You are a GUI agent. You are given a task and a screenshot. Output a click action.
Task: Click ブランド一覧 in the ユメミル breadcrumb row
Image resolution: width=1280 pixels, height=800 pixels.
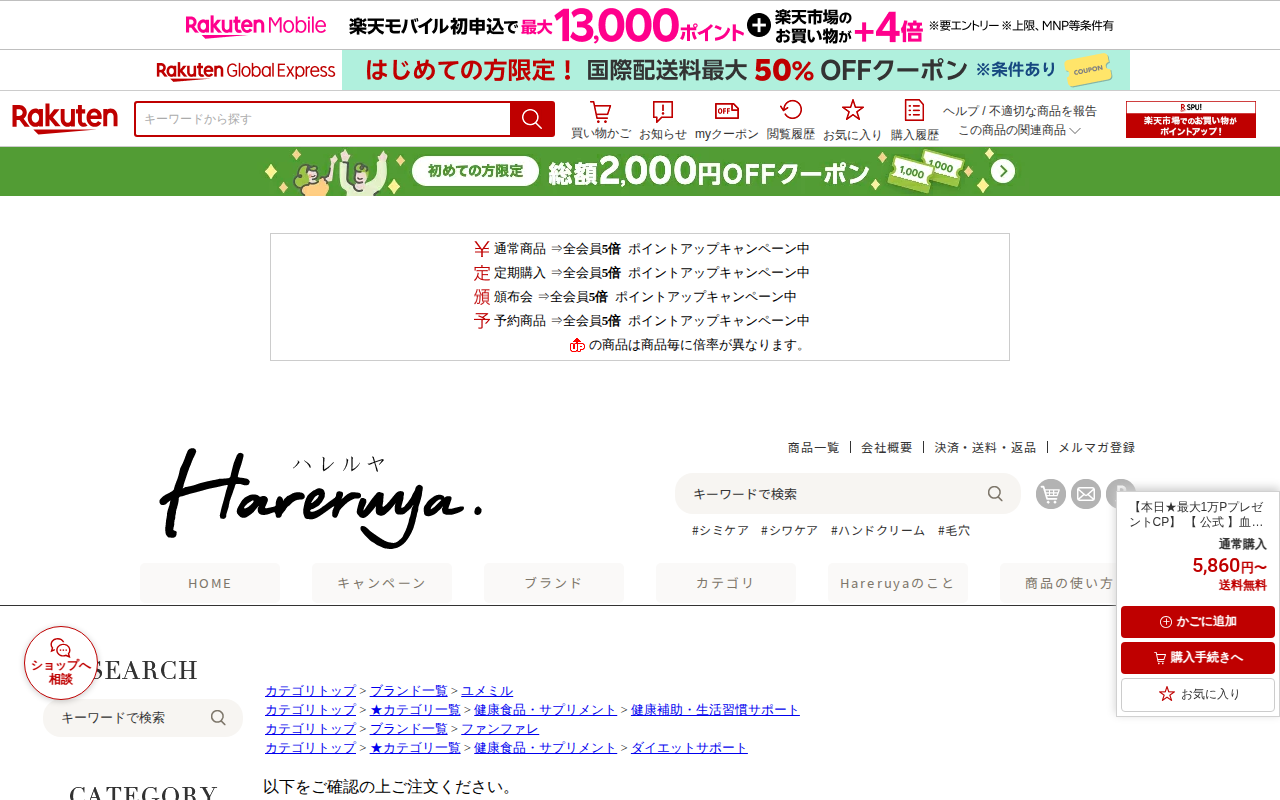409,691
